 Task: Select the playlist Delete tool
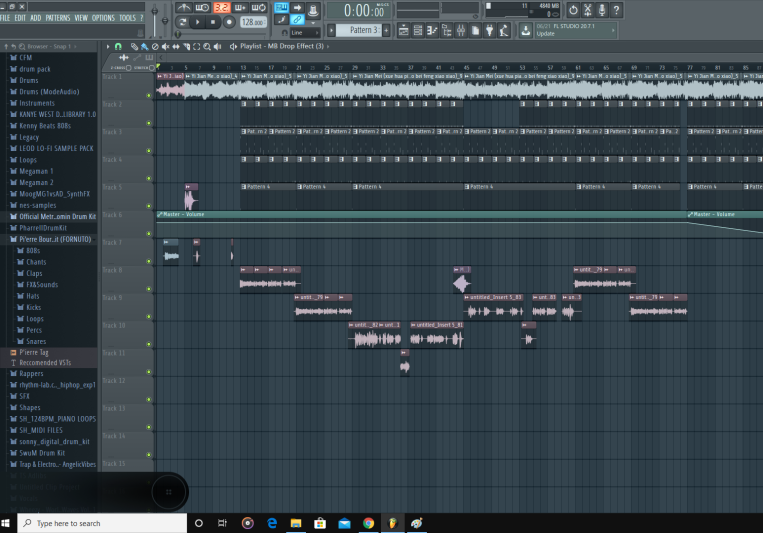point(155,46)
